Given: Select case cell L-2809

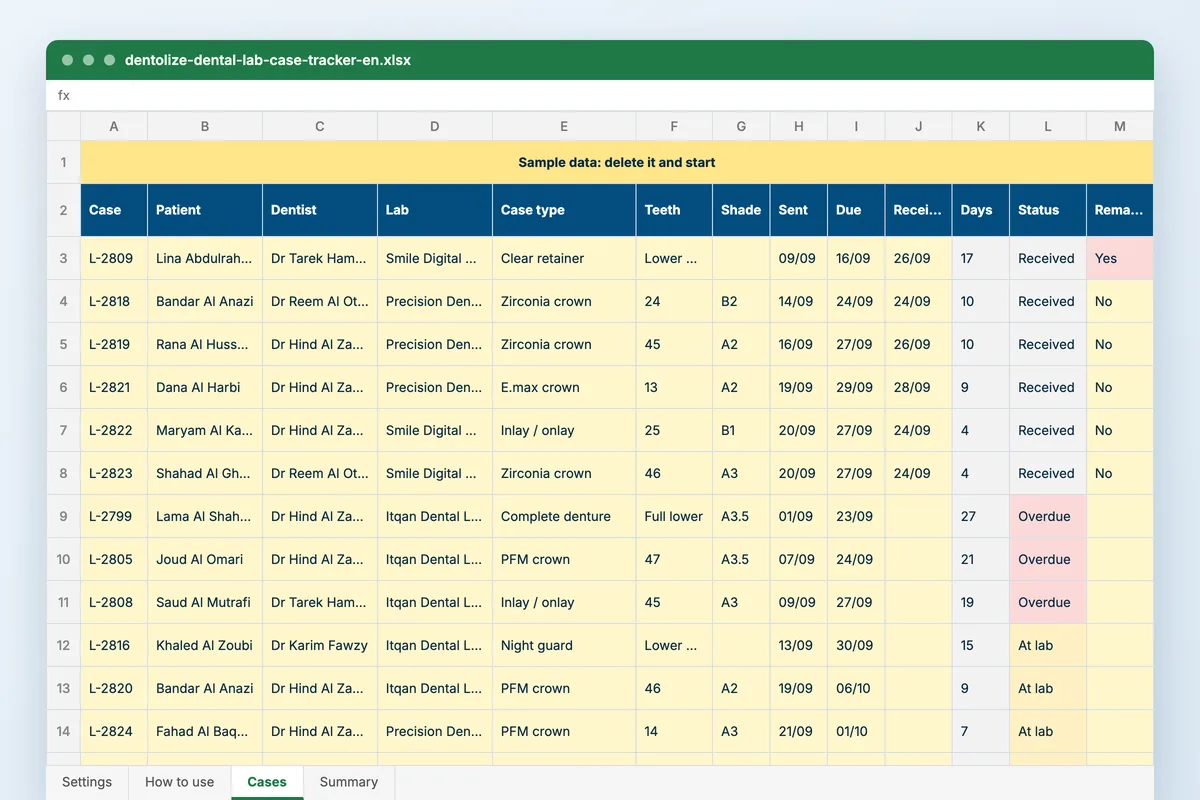Looking at the screenshot, I should (114, 258).
